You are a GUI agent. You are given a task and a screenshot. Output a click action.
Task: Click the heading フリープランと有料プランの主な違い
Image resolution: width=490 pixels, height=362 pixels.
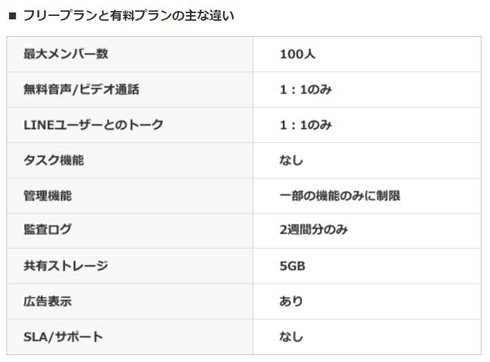[x=129, y=15]
